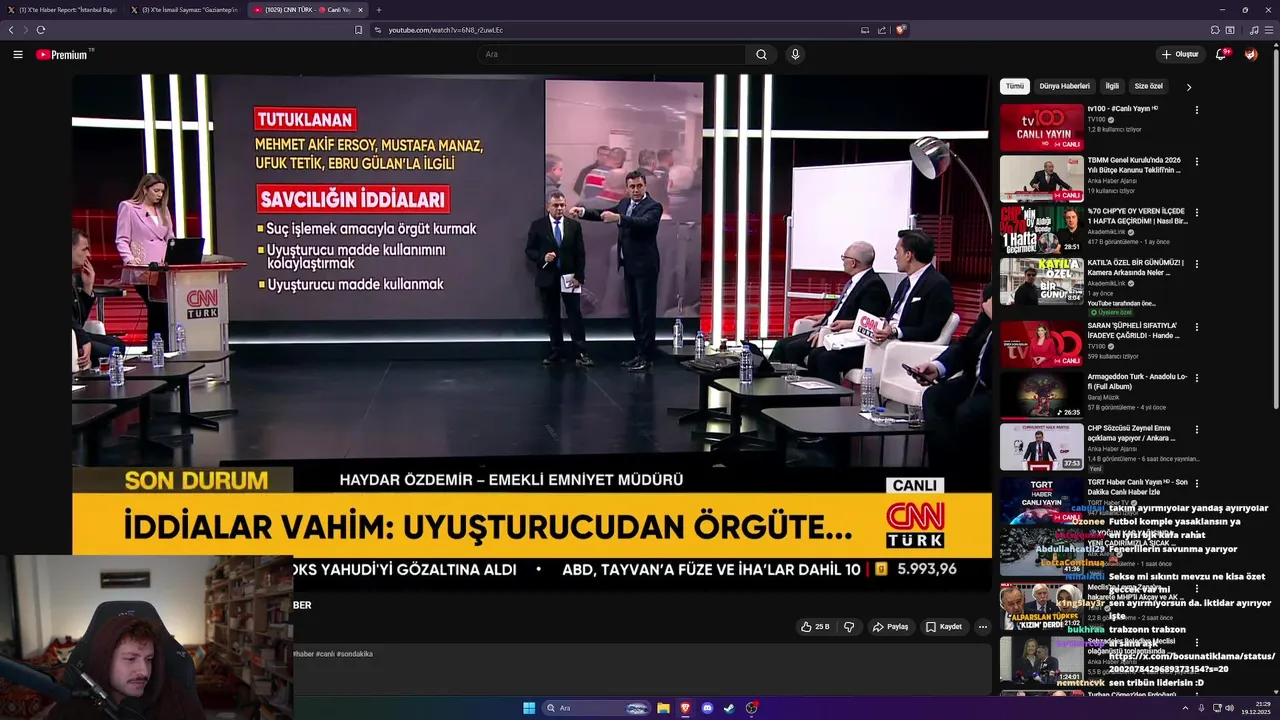Open Discord from the taskbar
1280x720 pixels.
click(x=707, y=708)
